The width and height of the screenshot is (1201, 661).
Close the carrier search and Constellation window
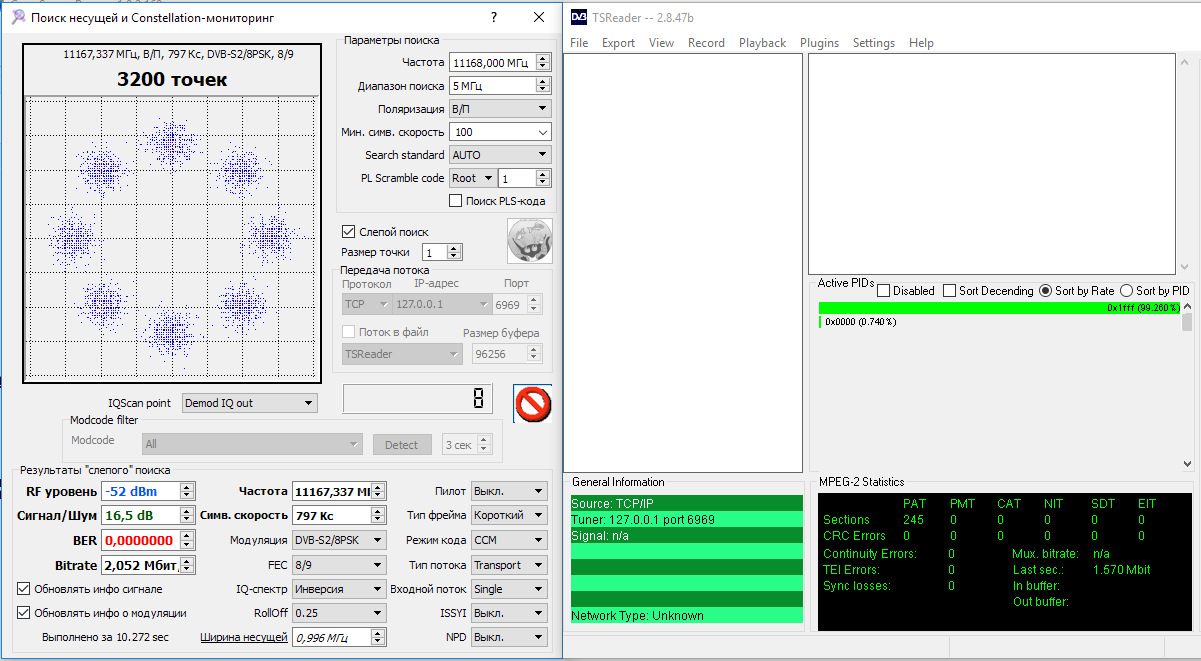[x=540, y=18]
